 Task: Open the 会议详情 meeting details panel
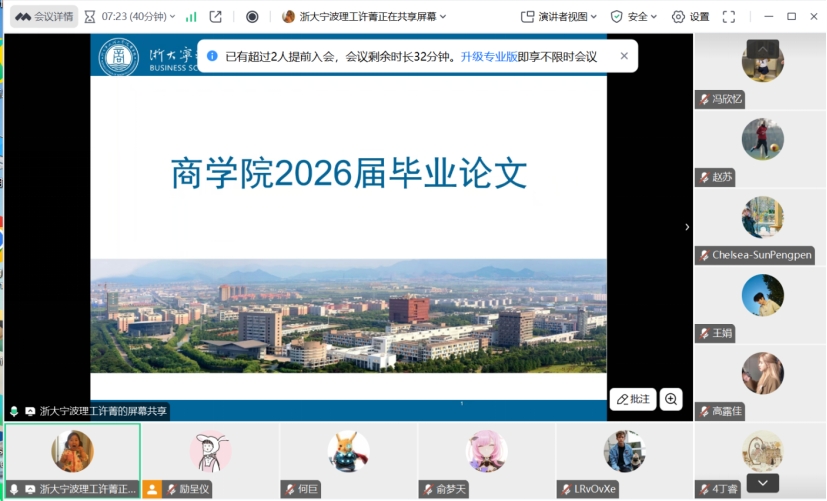coord(44,16)
